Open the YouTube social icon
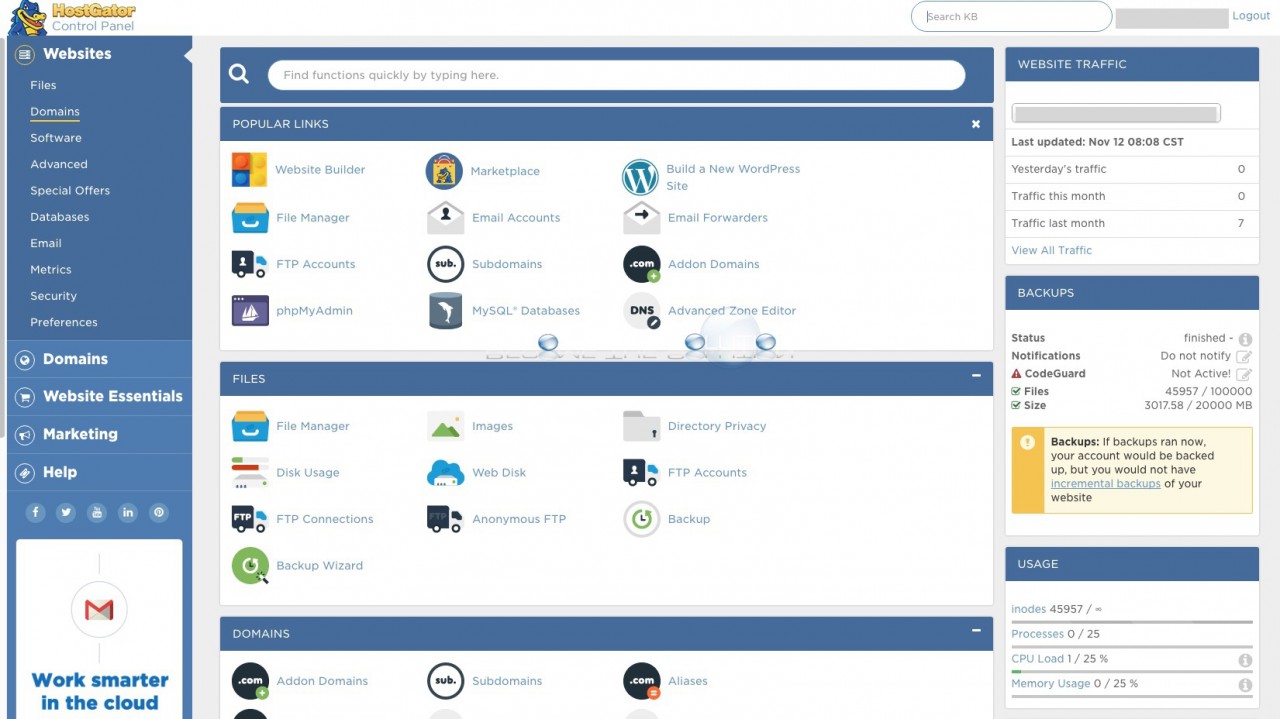This screenshot has width=1280, height=719. [97, 512]
